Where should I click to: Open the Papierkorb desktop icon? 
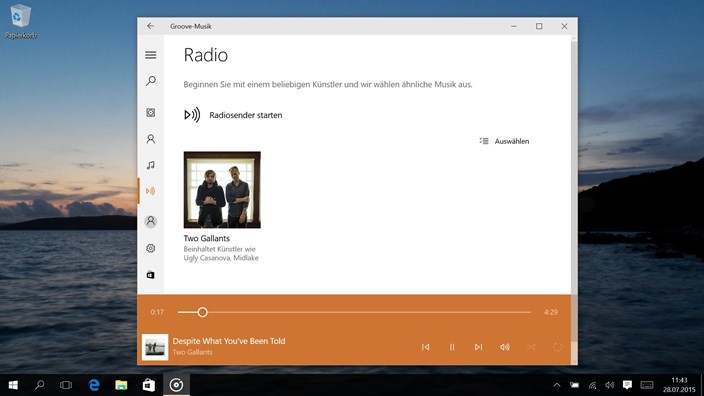(20, 21)
